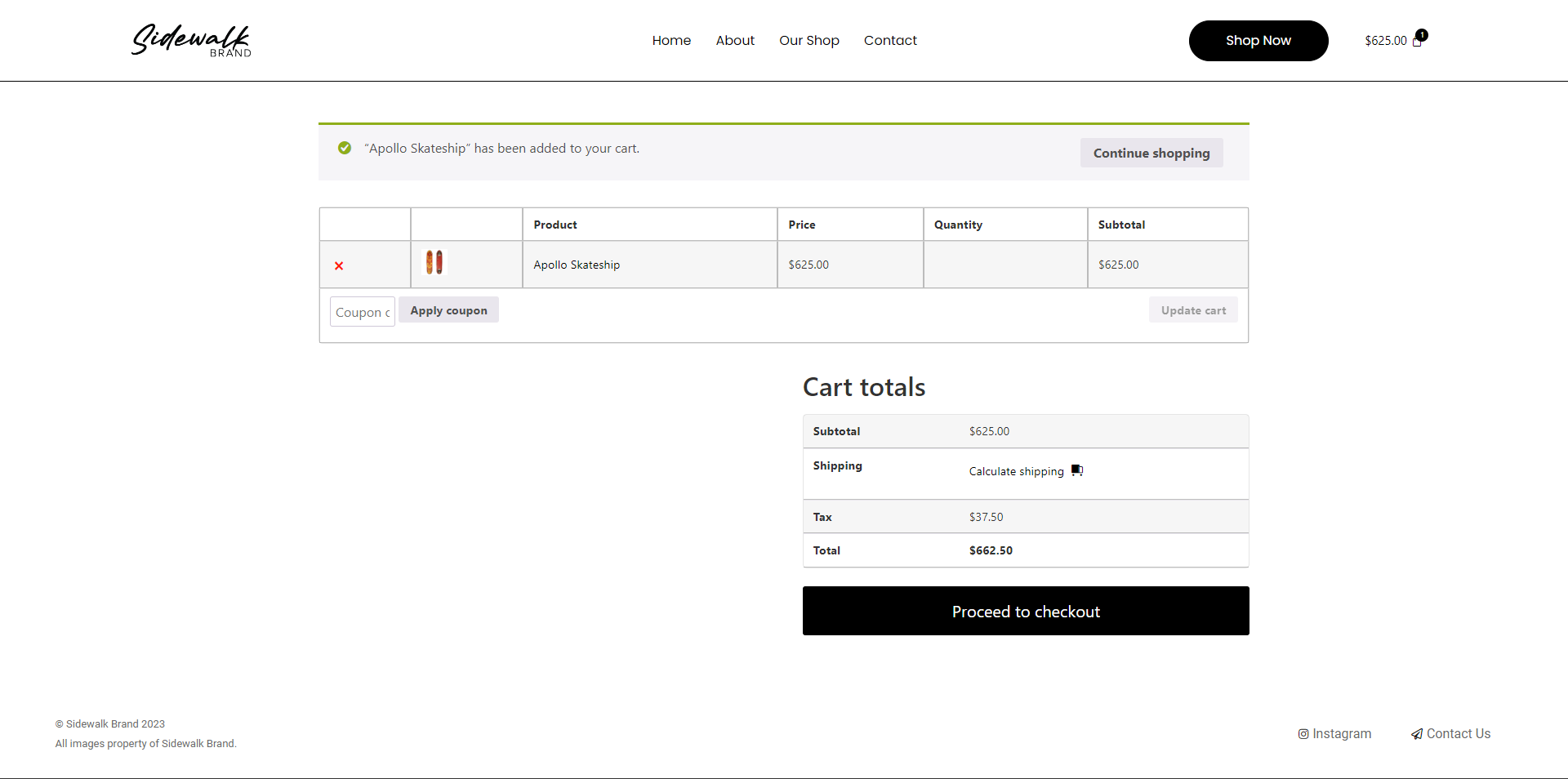Screen dimensions: 1568x779
Task: Apply the coupon code
Action: (x=448, y=310)
